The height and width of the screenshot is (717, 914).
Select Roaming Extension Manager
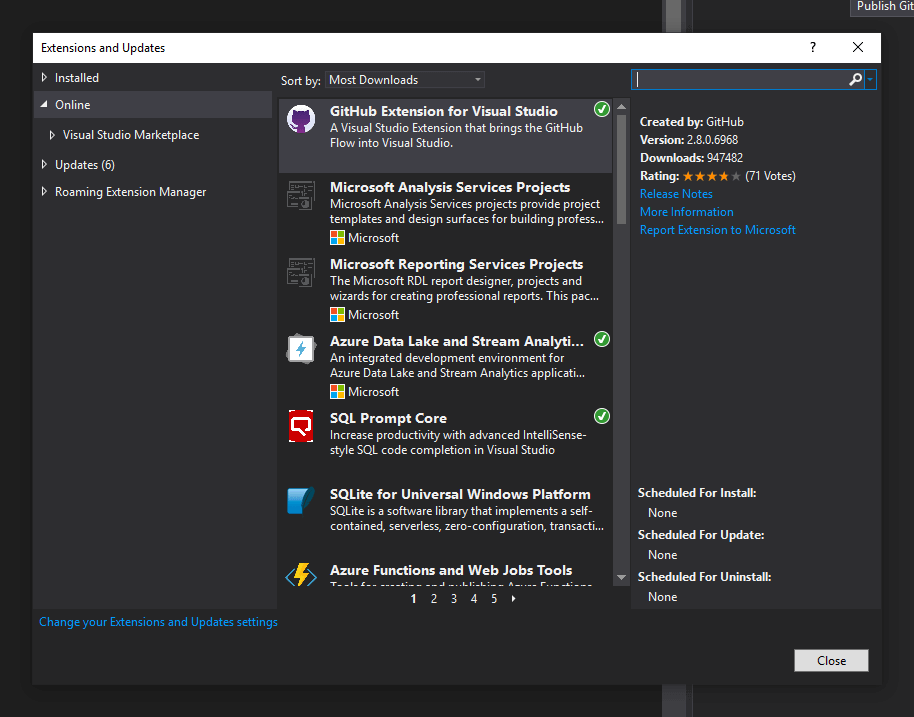131,192
